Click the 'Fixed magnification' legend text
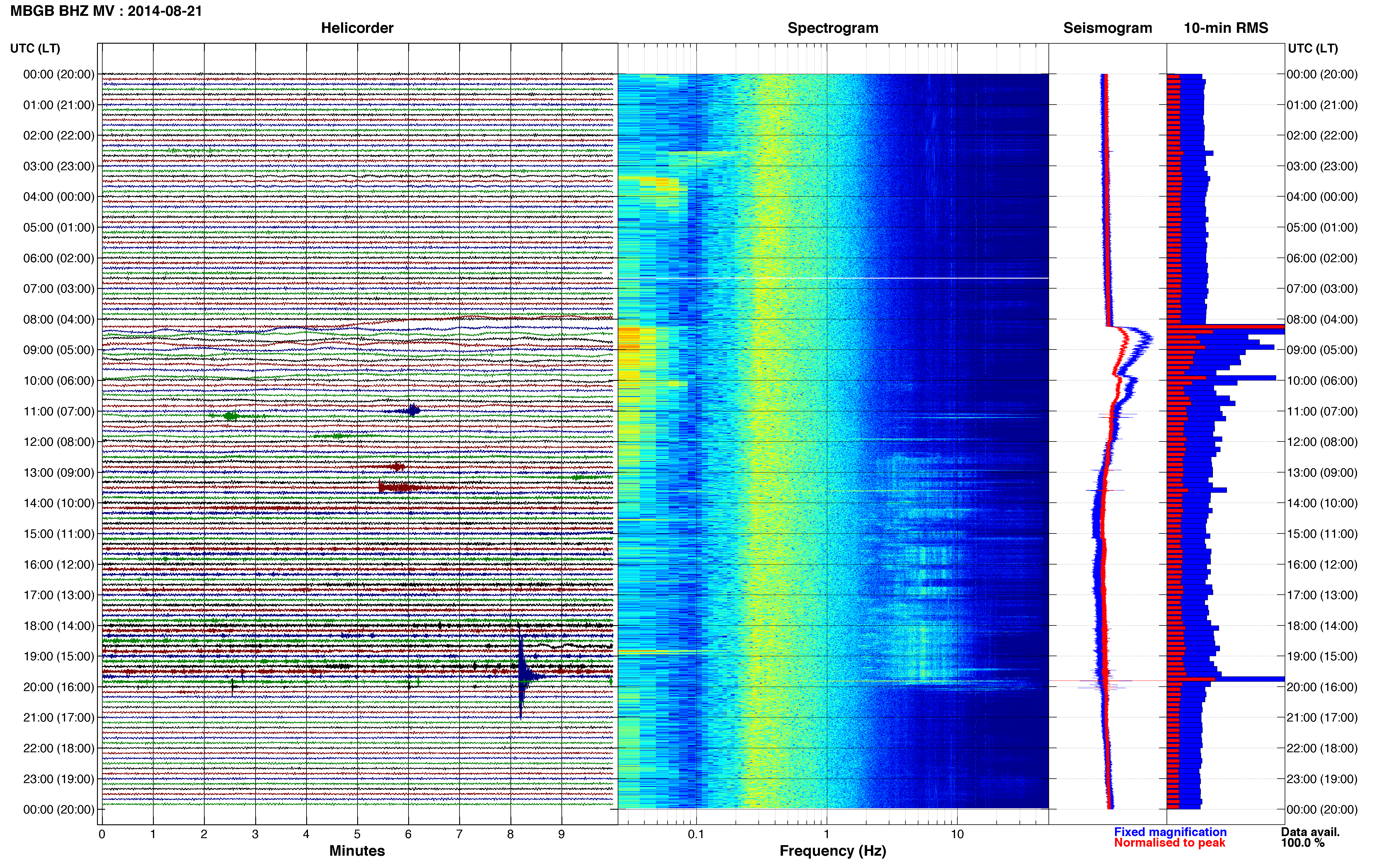1389x868 pixels. [1170, 832]
